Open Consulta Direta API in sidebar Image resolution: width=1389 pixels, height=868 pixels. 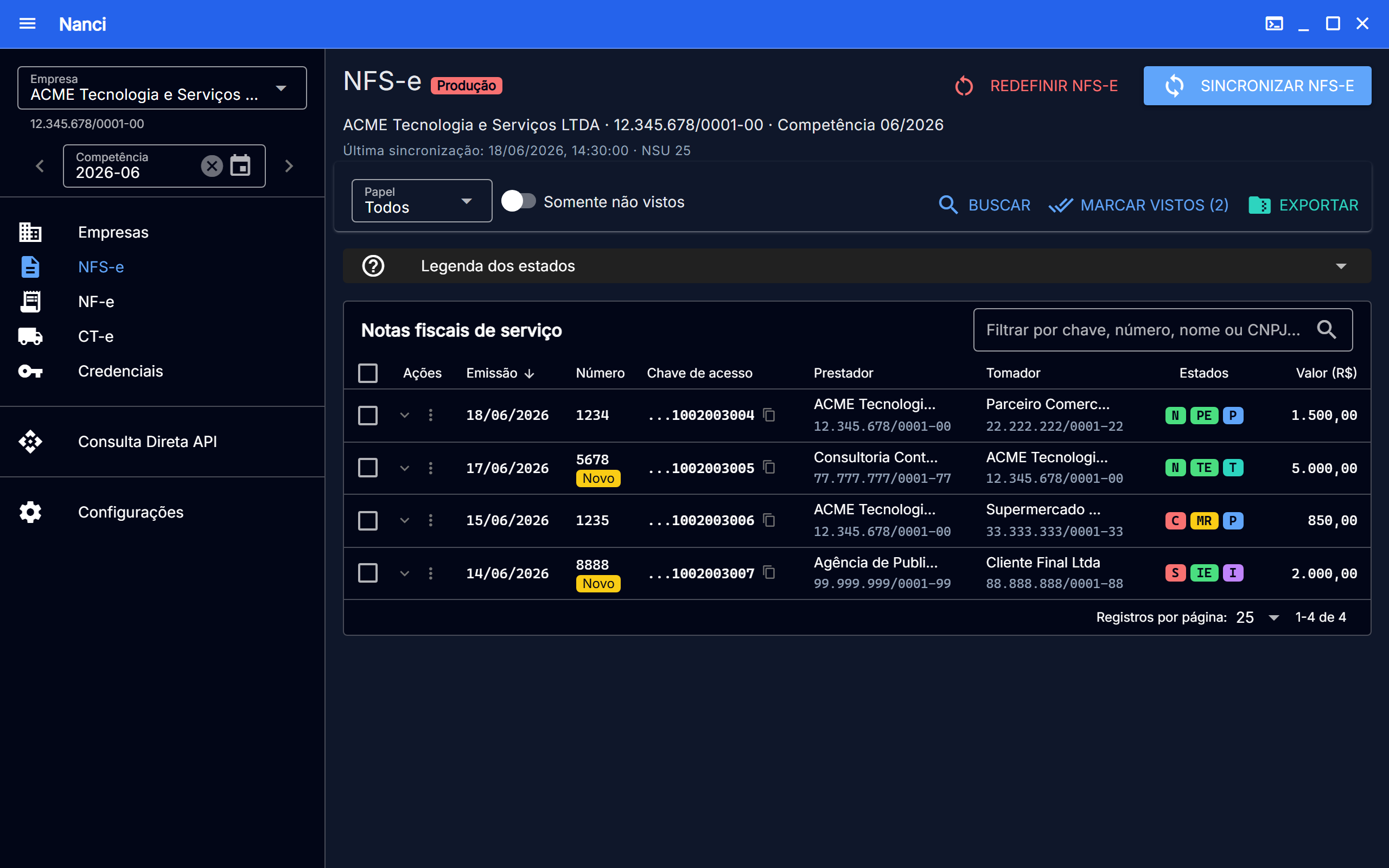tap(162, 442)
